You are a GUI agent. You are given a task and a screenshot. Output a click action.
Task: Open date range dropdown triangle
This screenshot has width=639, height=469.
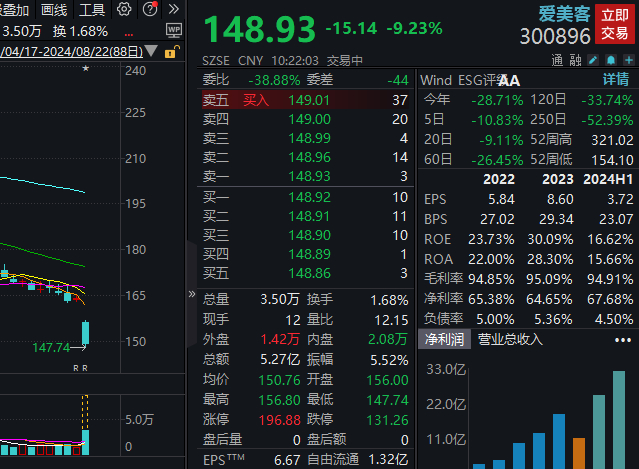[151, 51]
